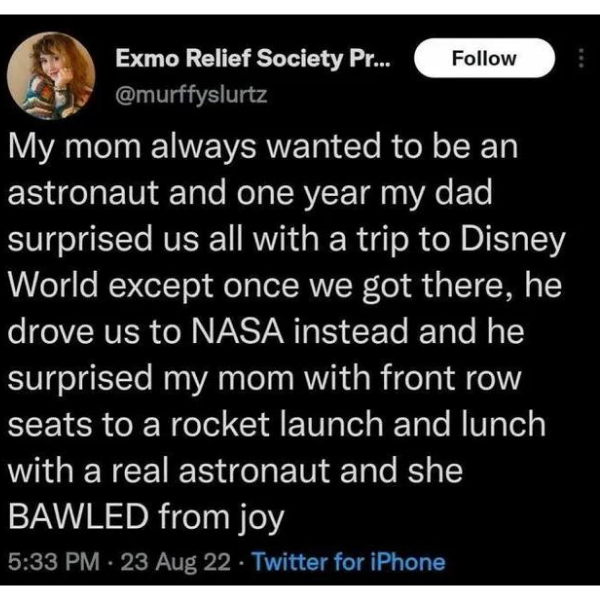Click the words 'drove us to'
The width and height of the screenshot is (600, 600).
point(94,331)
